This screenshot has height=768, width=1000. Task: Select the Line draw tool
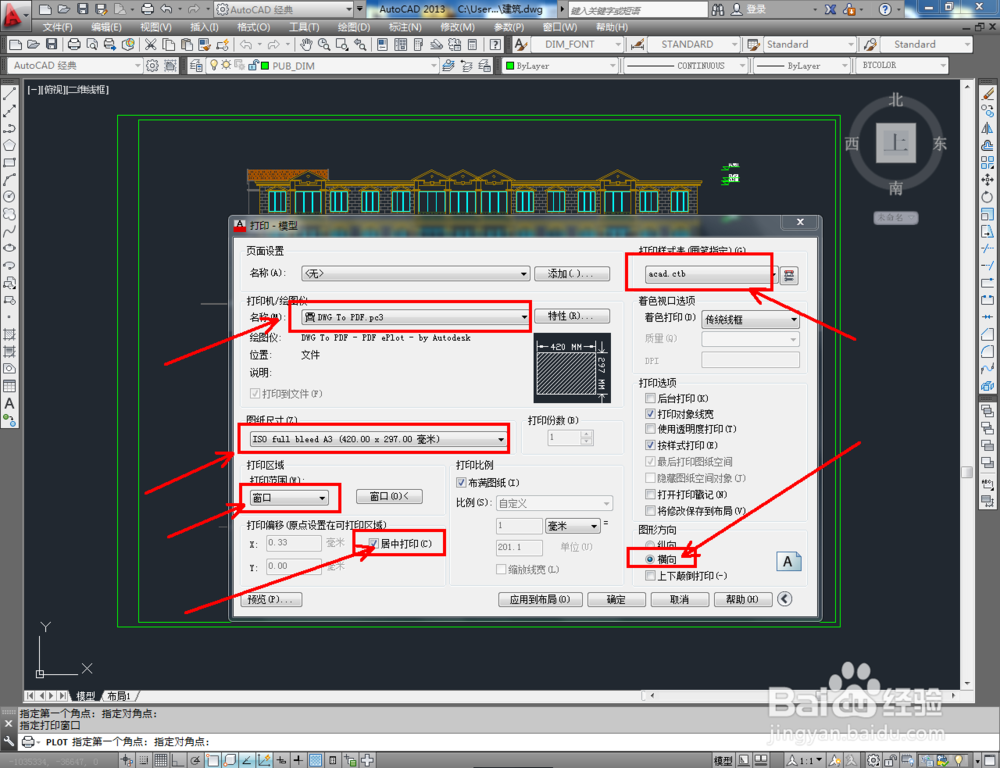point(10,93)
